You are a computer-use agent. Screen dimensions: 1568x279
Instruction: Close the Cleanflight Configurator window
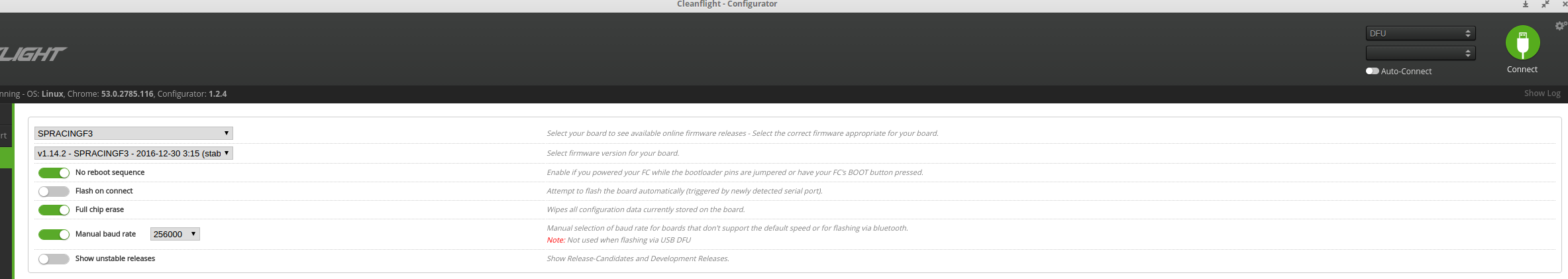coord(1564,5)
